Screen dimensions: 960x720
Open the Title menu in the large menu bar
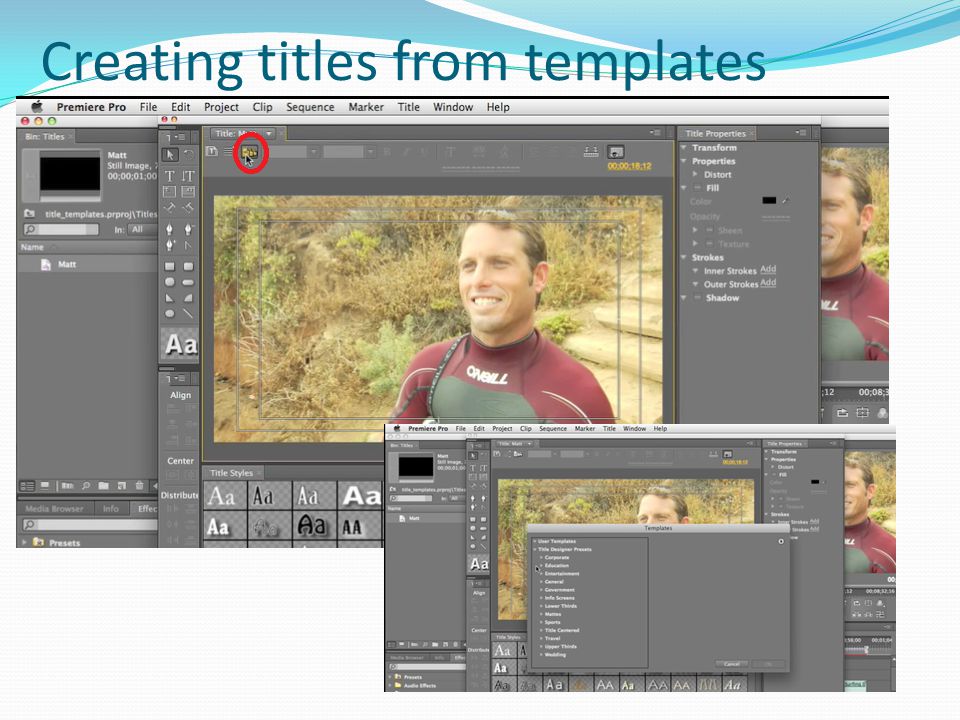[x=408, y=107]
